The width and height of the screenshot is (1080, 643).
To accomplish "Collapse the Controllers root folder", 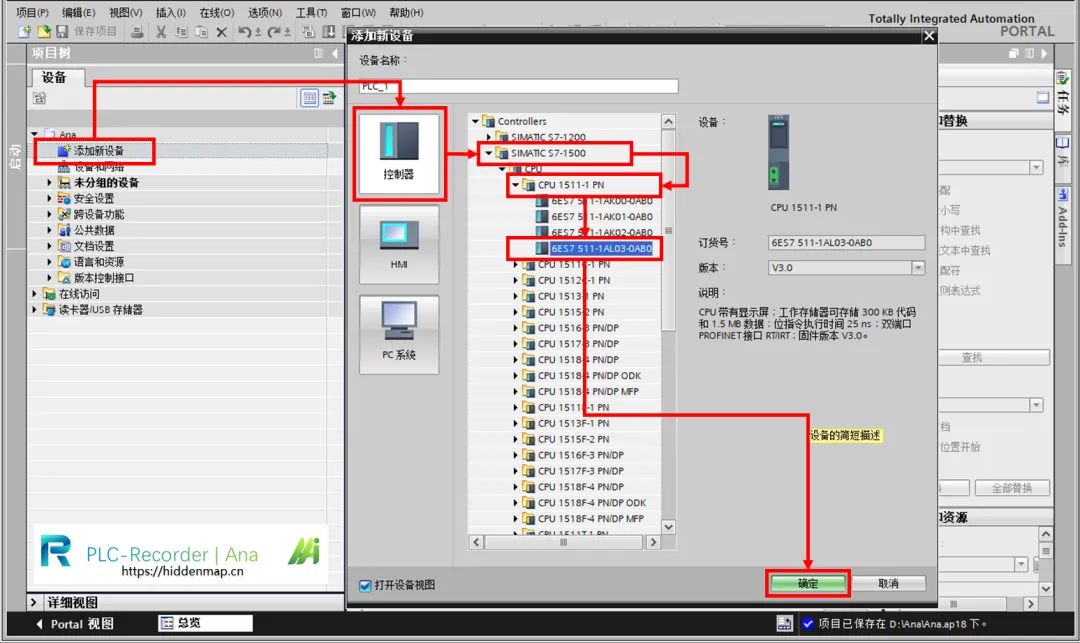I will [x=475, y=121].
